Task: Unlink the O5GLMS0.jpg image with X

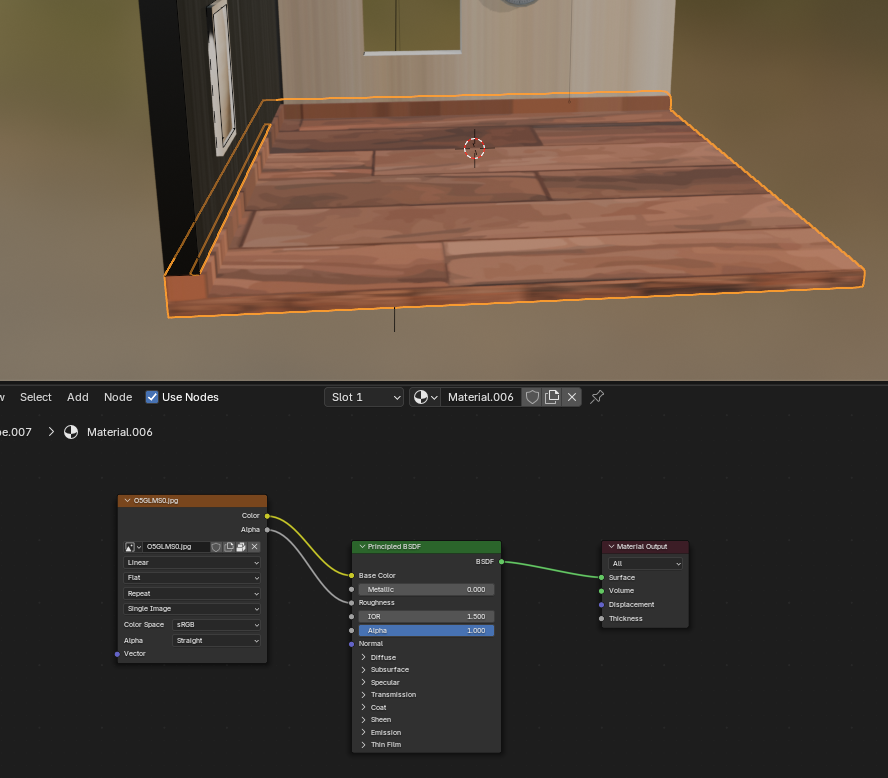Action: pyautogui.click(x=254, y=546)
